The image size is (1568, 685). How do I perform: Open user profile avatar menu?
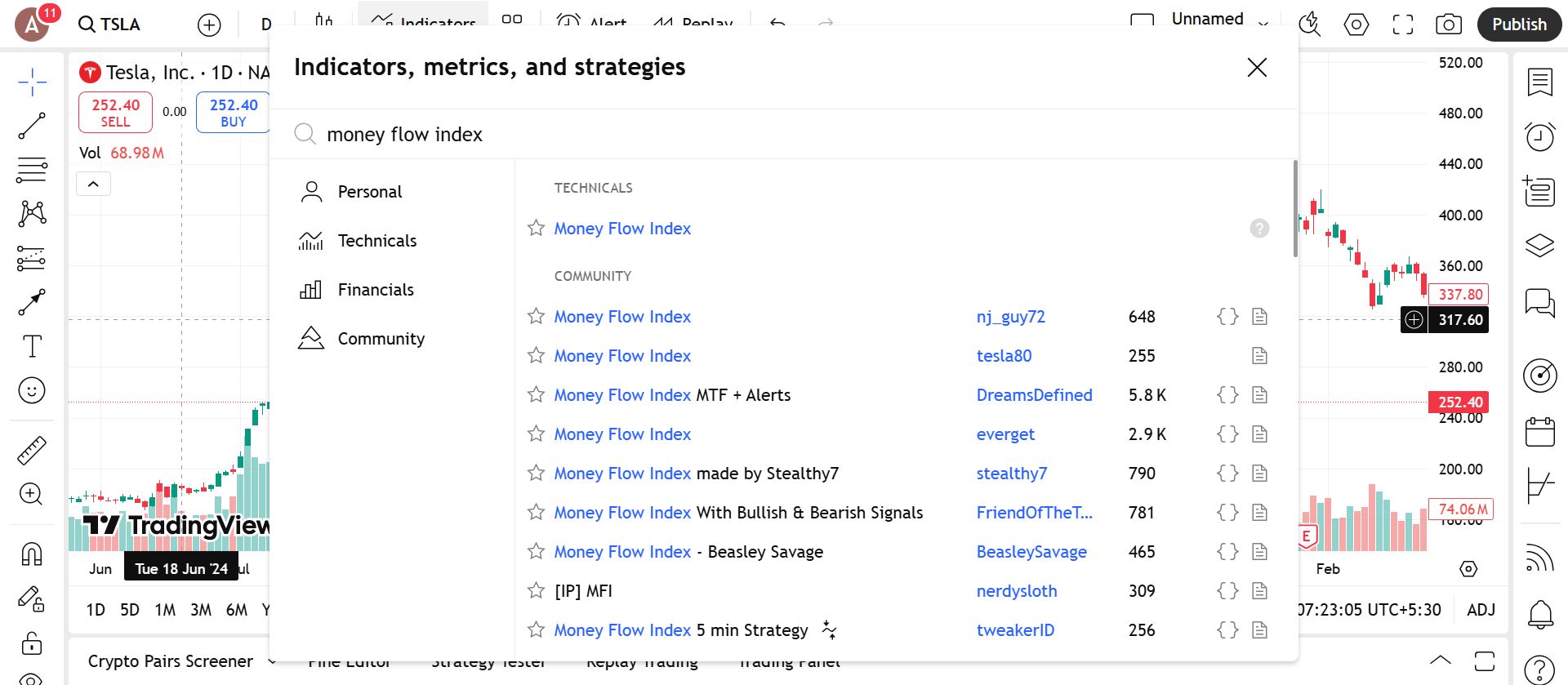33,24
